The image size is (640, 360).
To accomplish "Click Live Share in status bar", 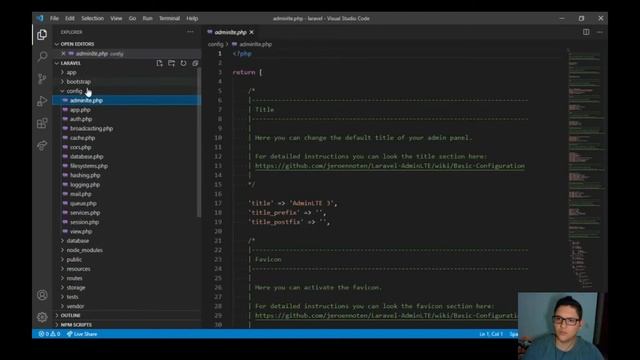I will [82, 334].
